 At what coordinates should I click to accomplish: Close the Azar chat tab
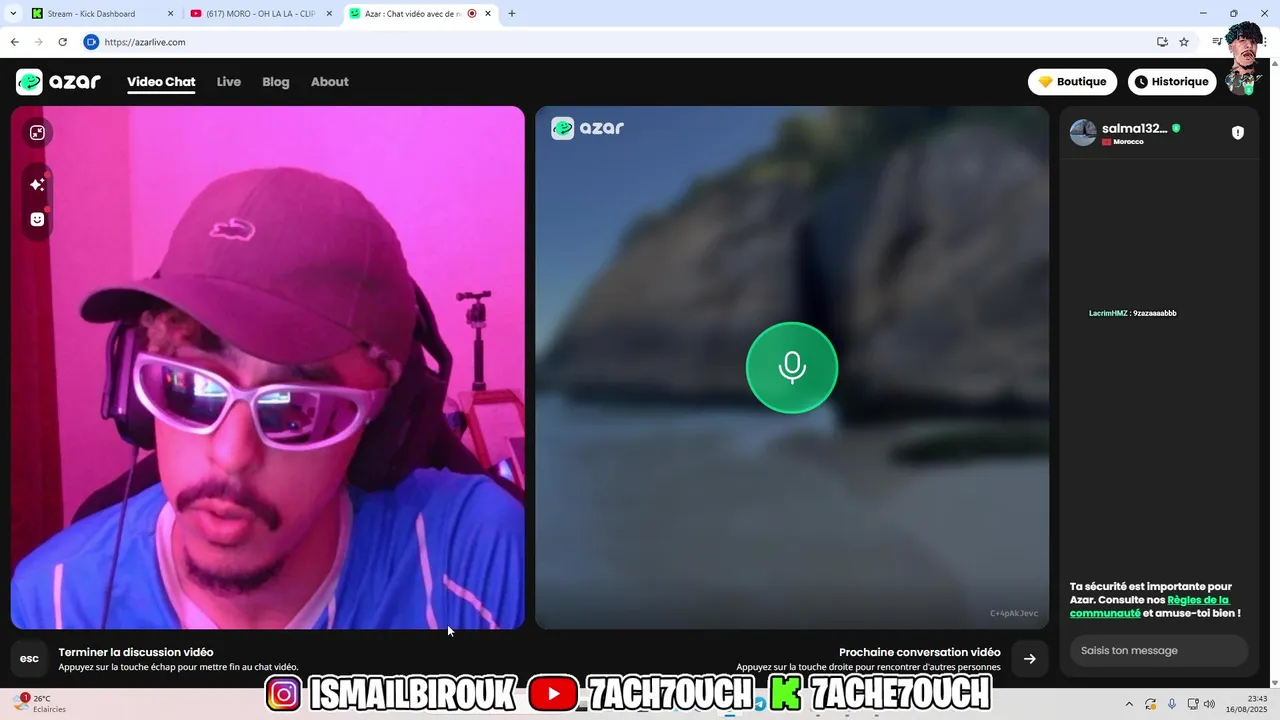[x=489, y=14]
